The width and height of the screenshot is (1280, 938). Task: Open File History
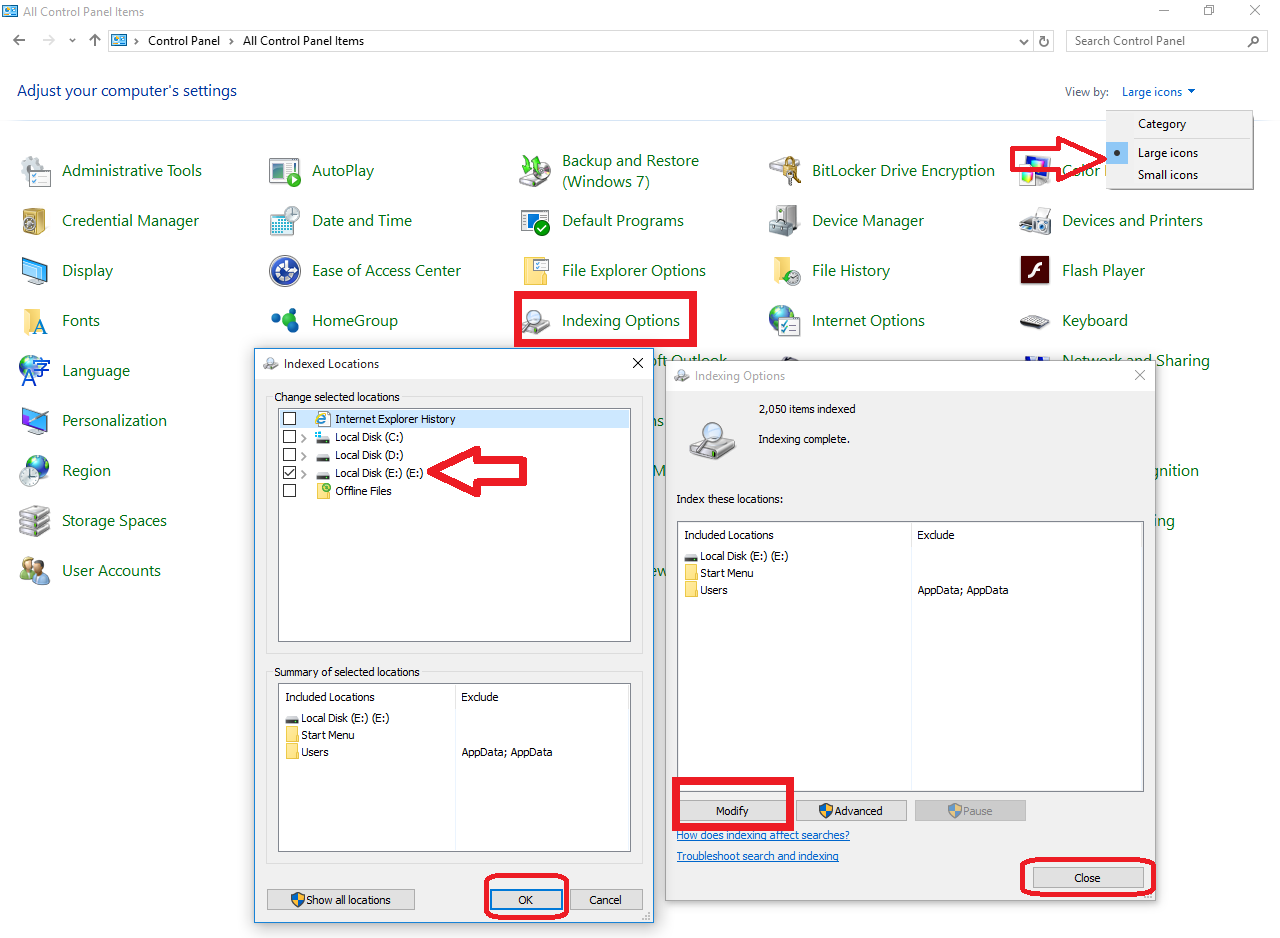point(851,270)
